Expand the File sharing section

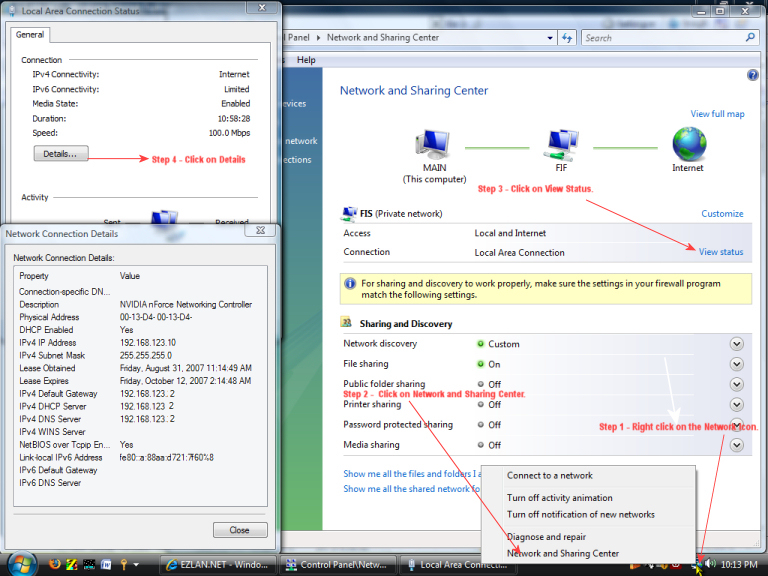click(x=737, y=364)
